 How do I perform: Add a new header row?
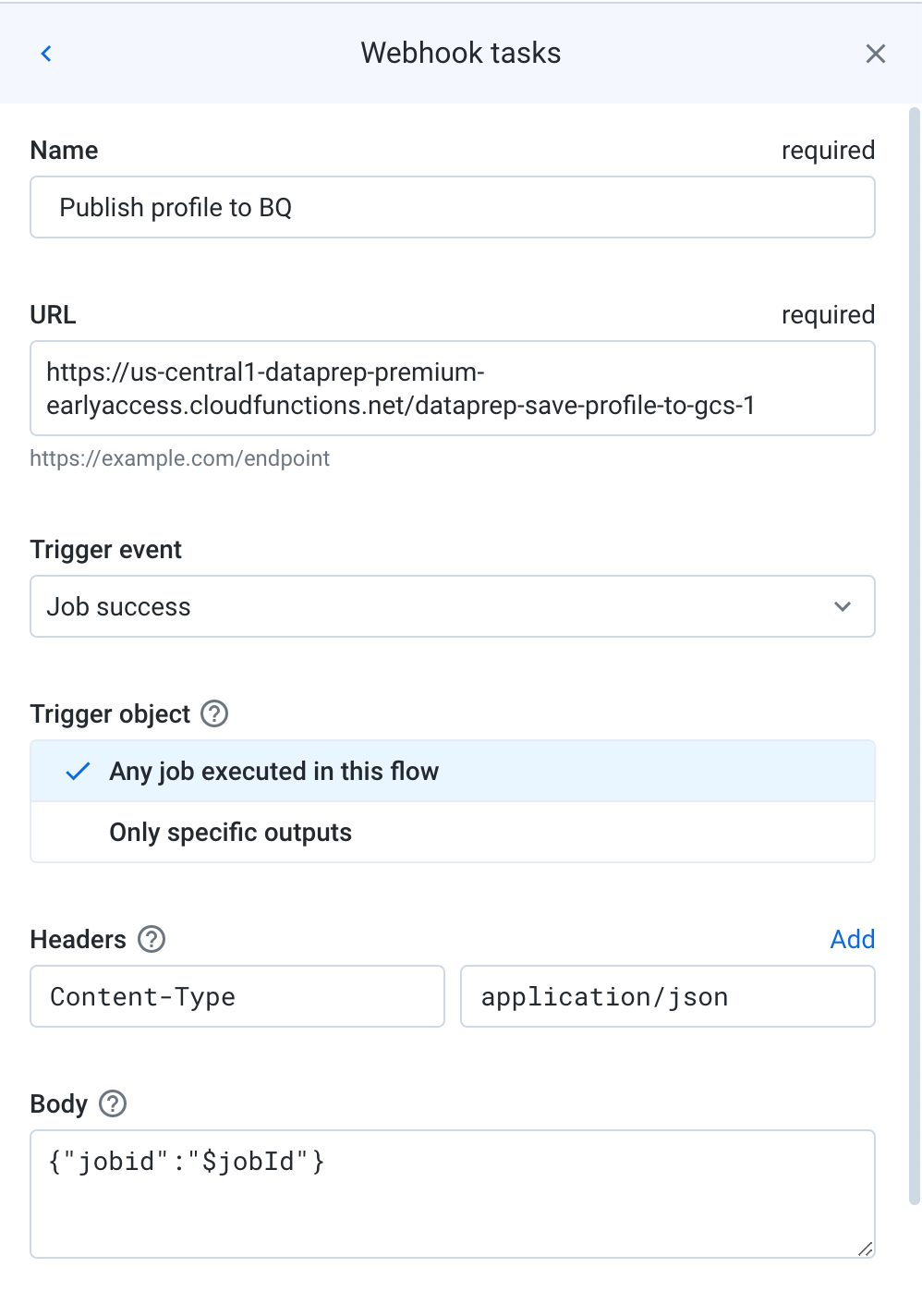point(853,939)
